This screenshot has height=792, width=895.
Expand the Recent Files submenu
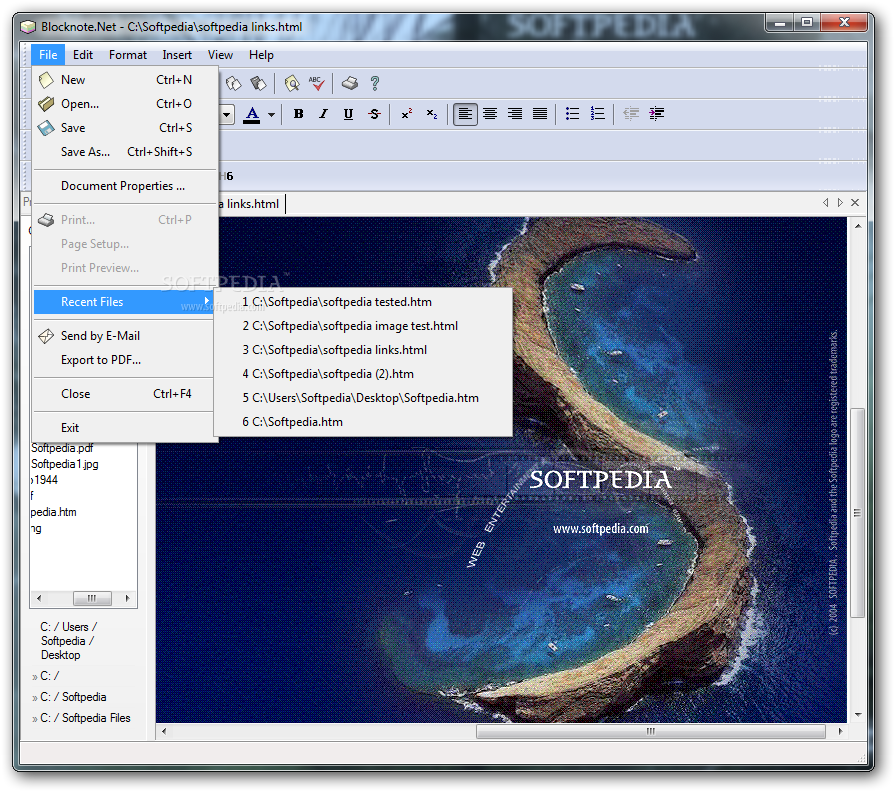[x=124, y=302]
